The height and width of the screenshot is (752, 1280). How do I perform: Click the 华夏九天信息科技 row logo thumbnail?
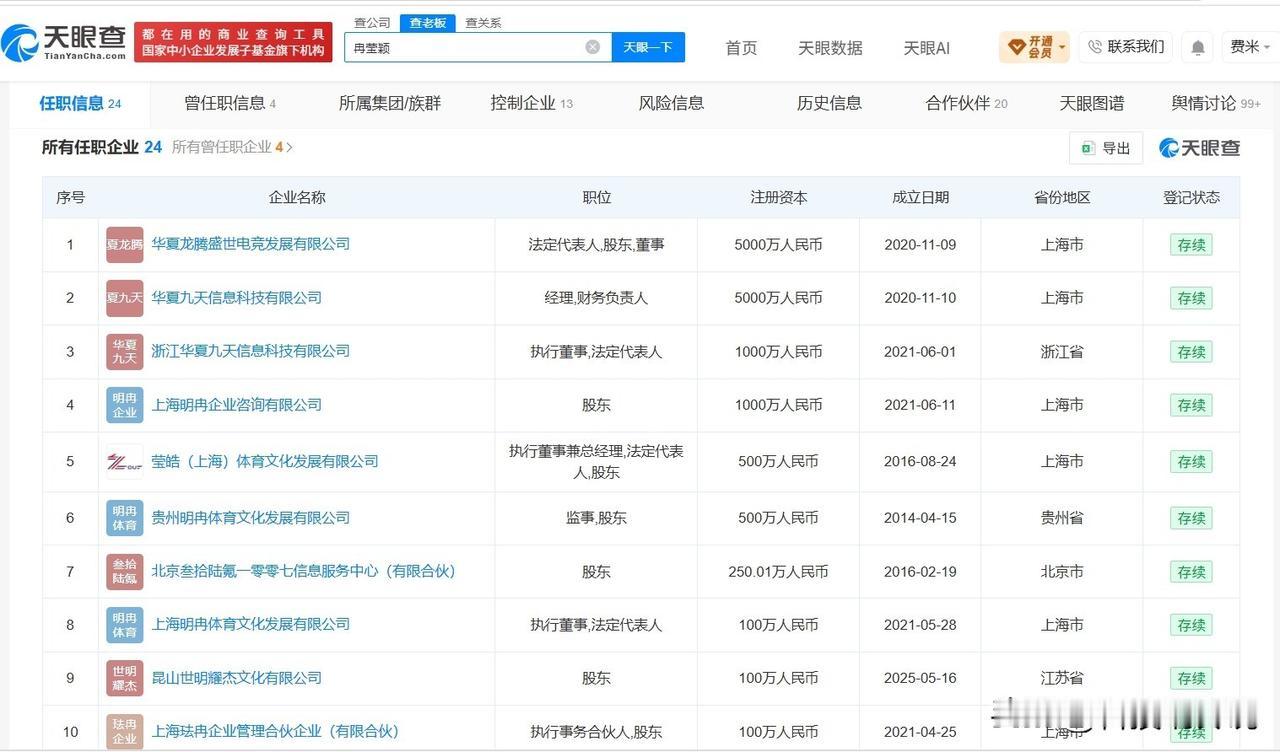[125, 298]
